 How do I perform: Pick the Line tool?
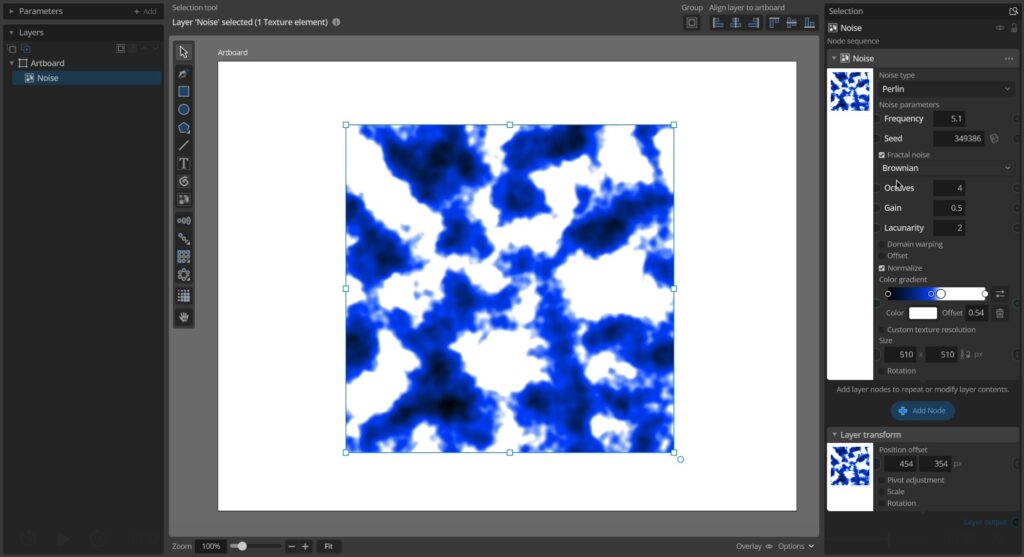click(184, 145)
